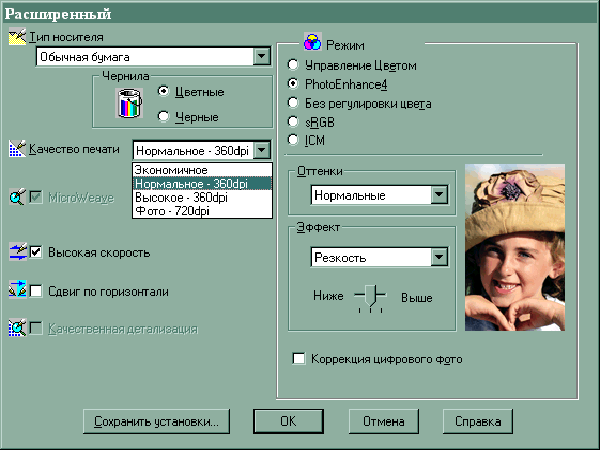The height and width of the screenshot is (450, 600).
Task: Toggle the MicroWeave checkbox
Action: 36,197
